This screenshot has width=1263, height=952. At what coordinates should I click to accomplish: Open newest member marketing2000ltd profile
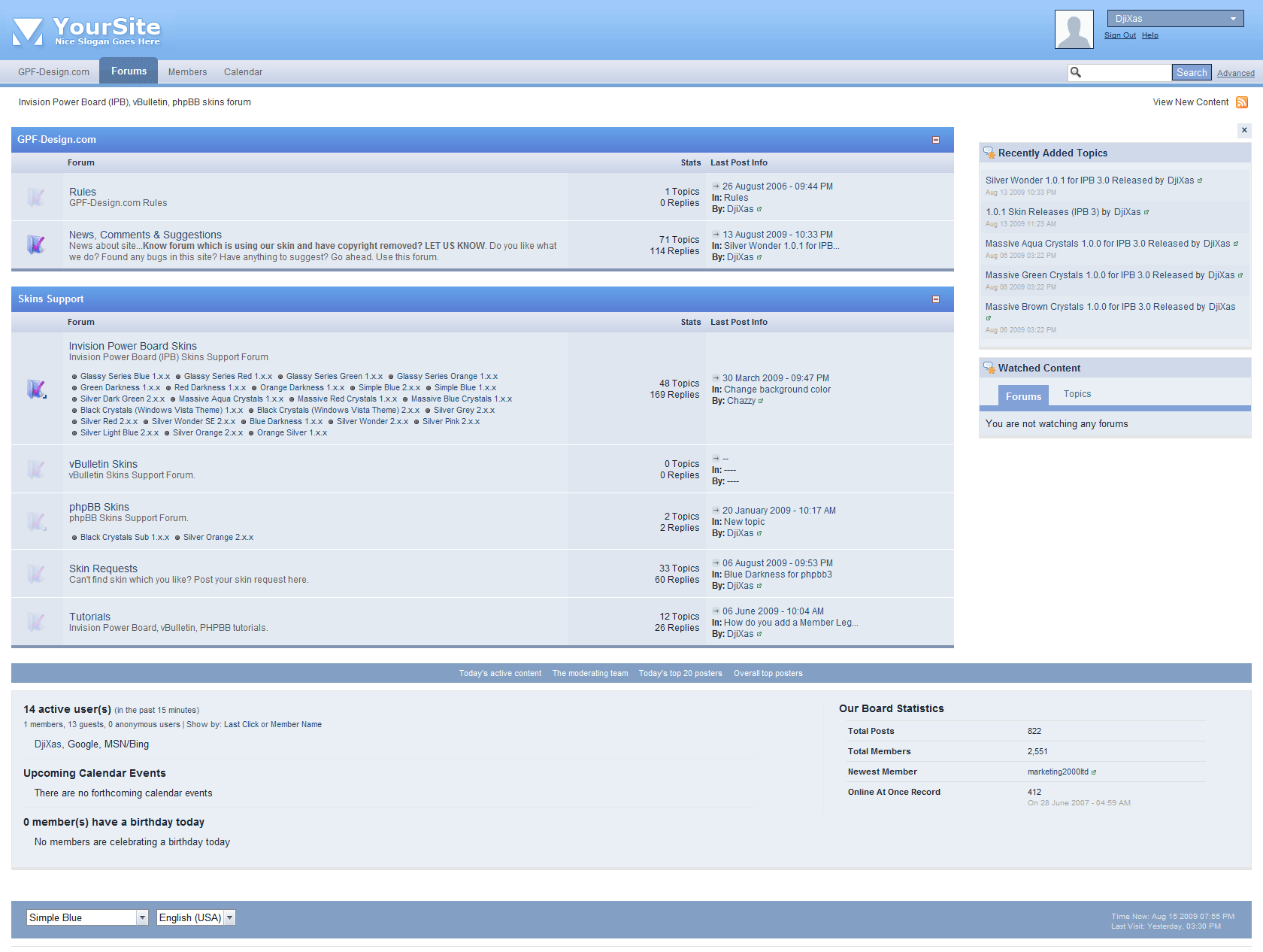[x=1058, y=772]
